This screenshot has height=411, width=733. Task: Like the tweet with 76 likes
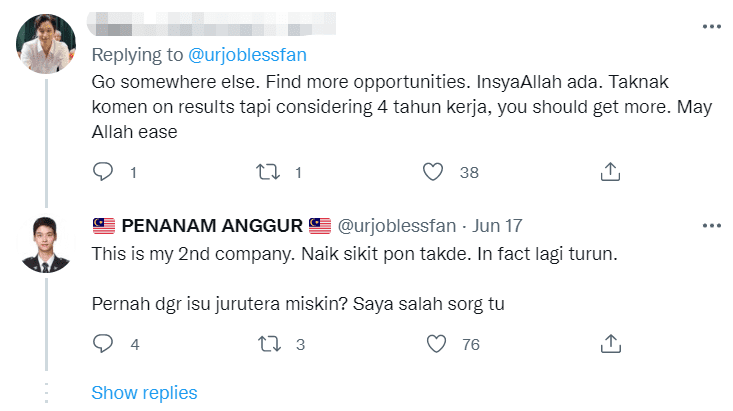(x=436, y=344)
